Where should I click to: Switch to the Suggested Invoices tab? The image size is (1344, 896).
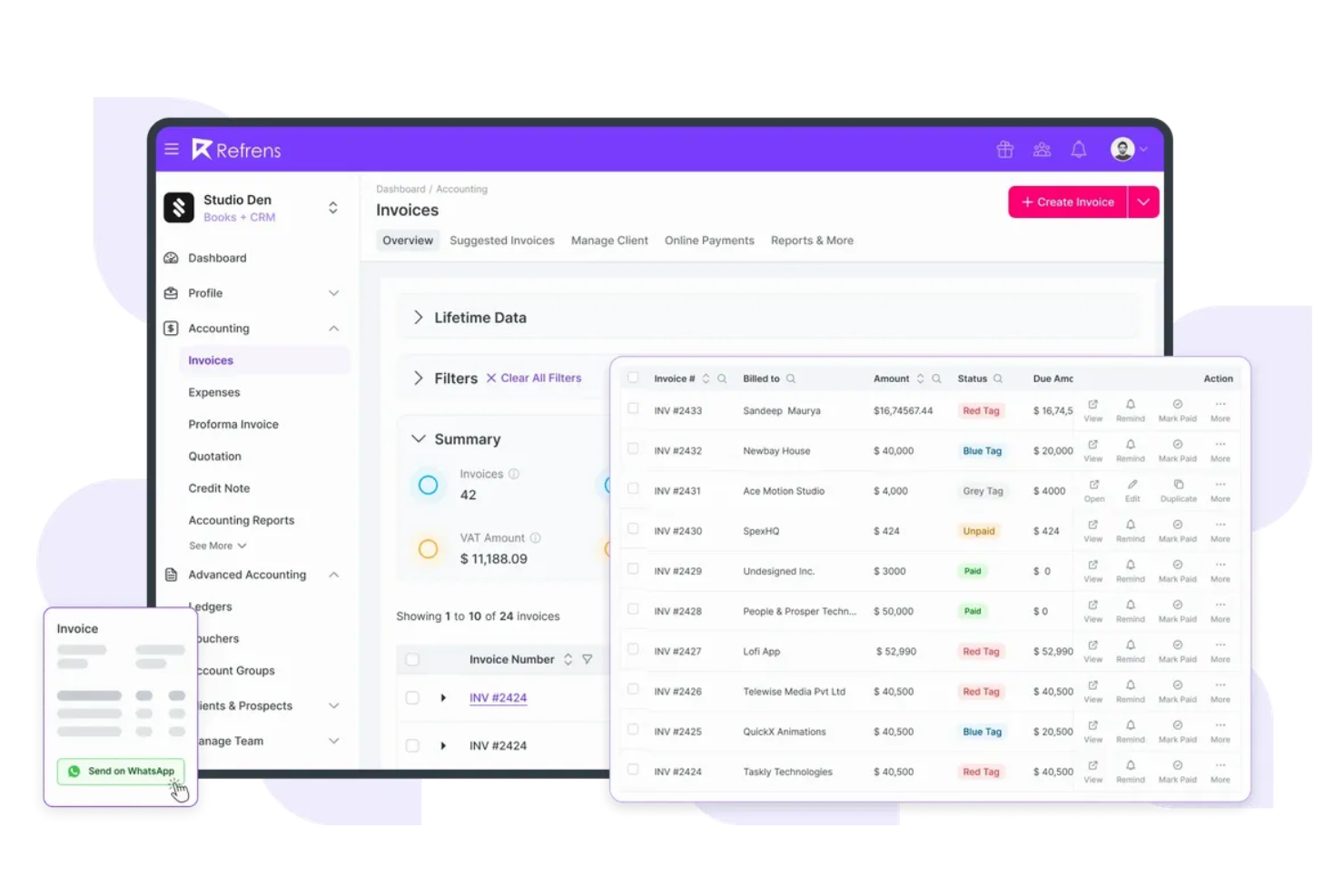coord(502,240)
